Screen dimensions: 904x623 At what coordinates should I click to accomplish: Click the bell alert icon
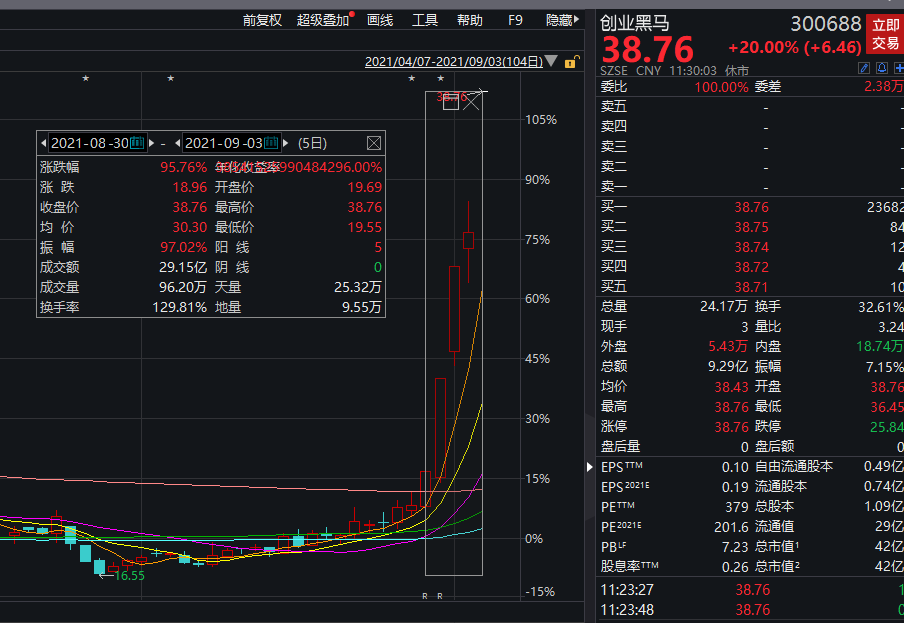pos(882,69)
